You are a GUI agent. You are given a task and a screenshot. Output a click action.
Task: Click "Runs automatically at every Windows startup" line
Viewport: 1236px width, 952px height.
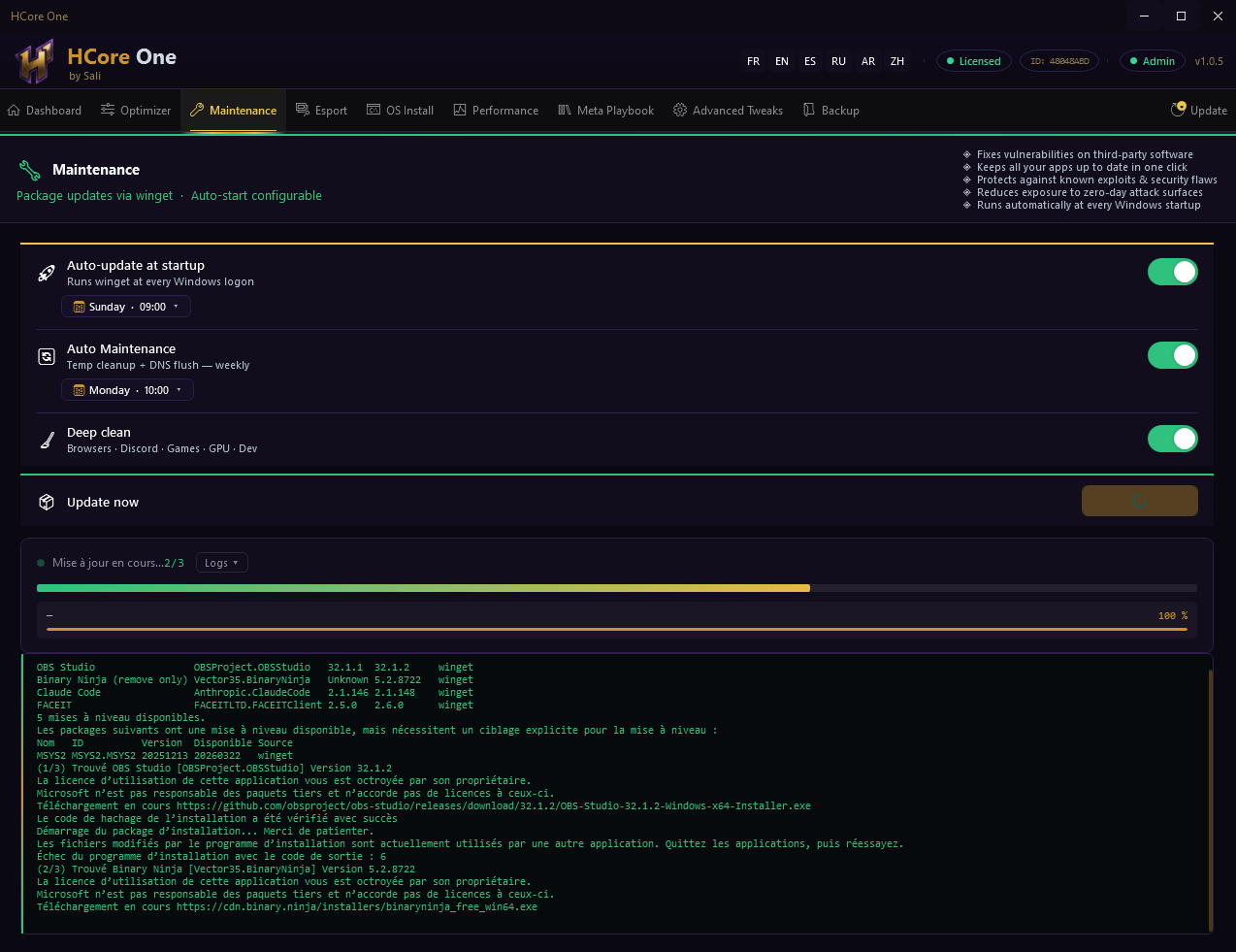(1089, 205)
